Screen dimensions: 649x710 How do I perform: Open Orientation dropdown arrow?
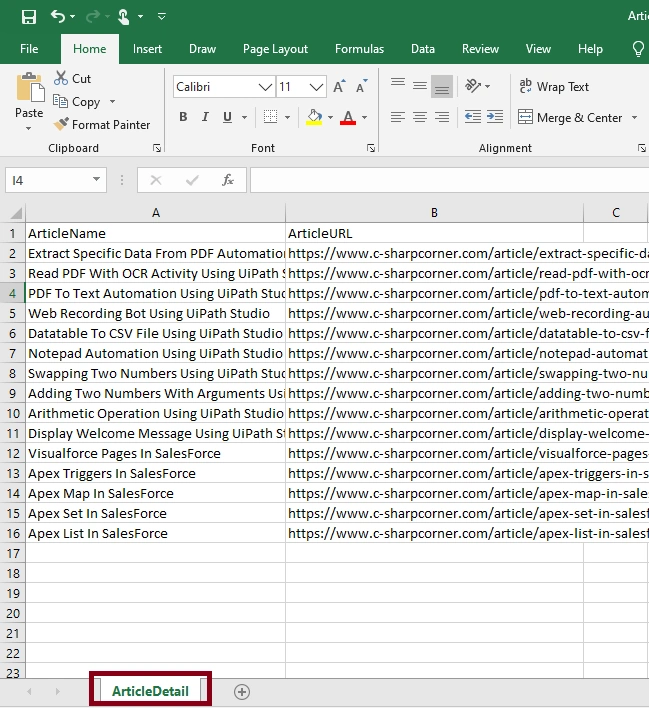click(487, 86)
